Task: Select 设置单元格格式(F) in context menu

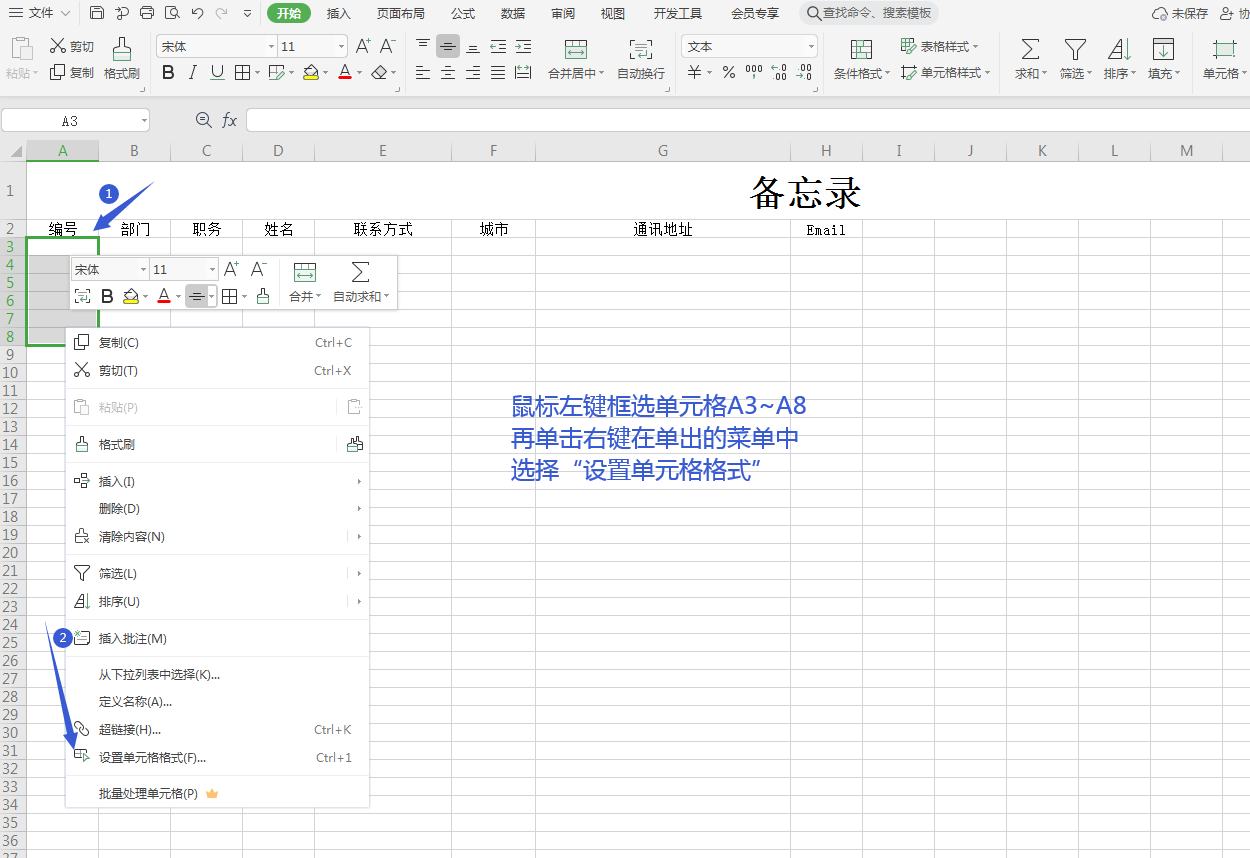Action: [217, 757]
